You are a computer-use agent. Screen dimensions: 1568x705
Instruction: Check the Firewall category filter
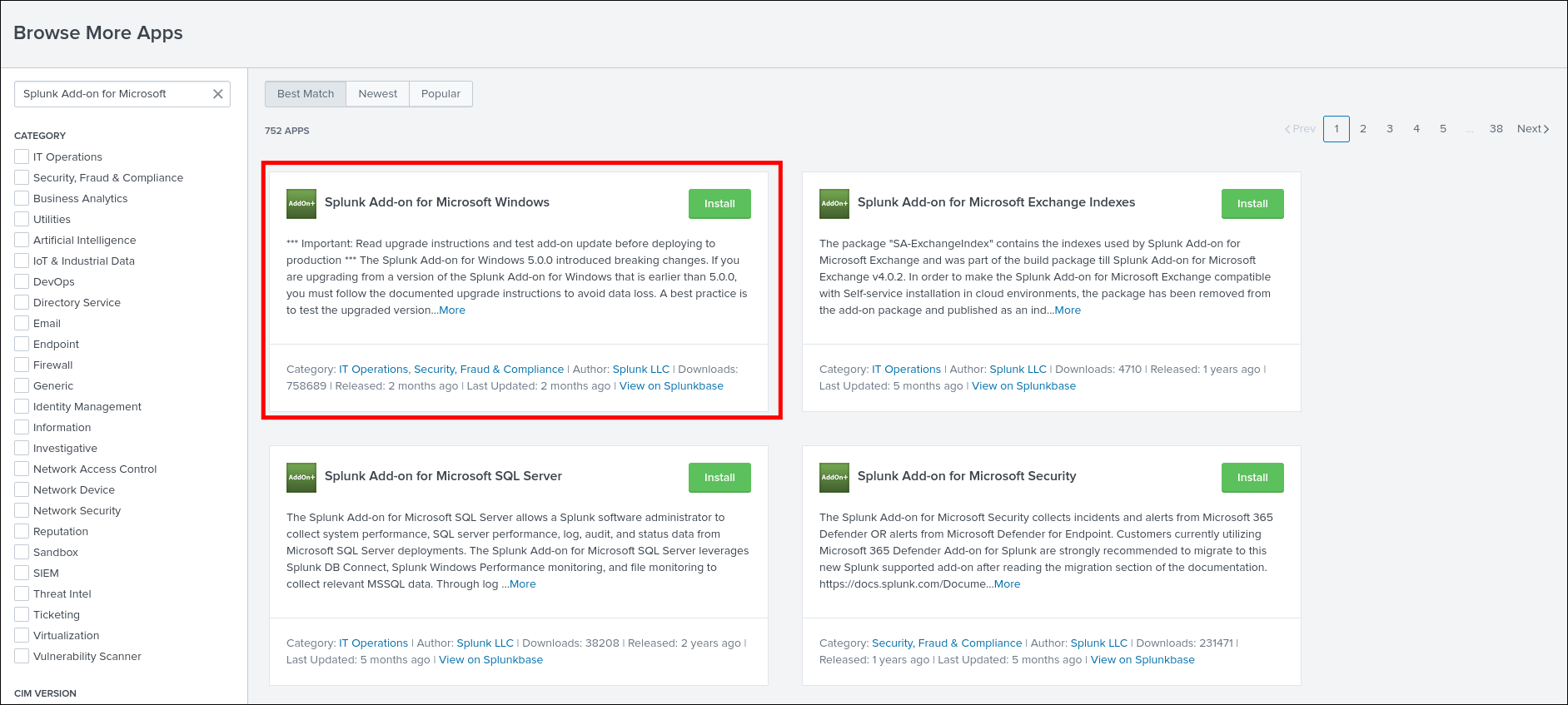[22, 365]
